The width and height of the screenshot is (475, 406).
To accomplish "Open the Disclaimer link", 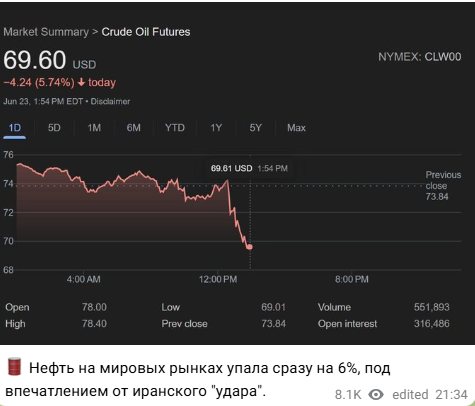I will (110, 101).
